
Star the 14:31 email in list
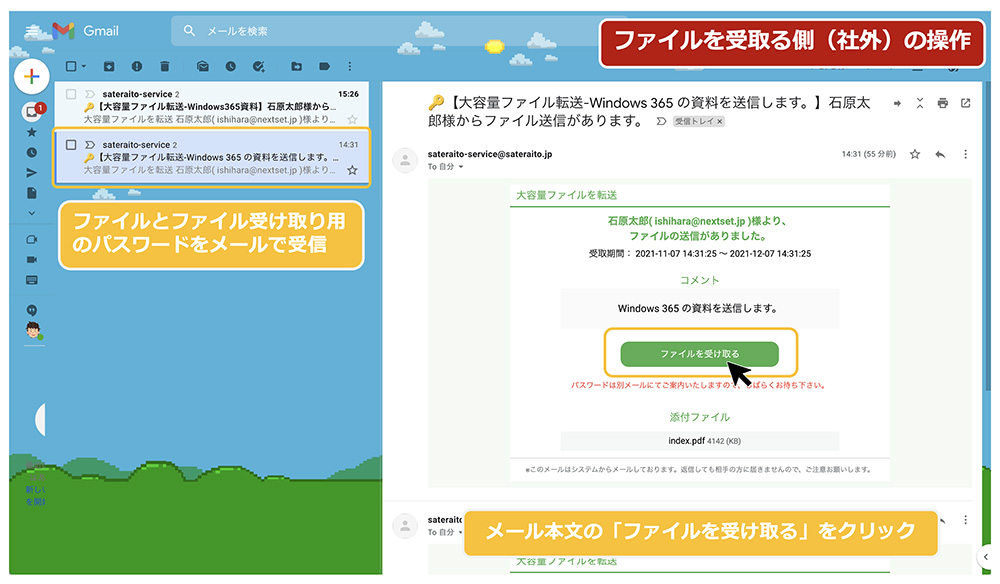tap(352, 170)
